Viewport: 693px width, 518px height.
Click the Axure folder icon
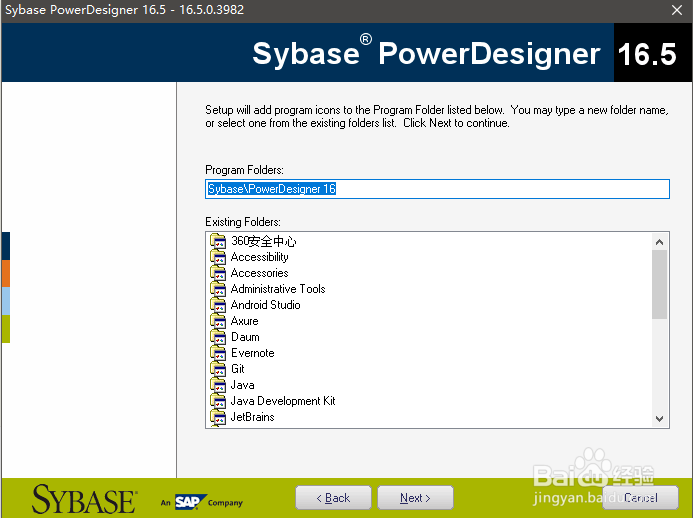pyautogui.click(x=218, y=321)
